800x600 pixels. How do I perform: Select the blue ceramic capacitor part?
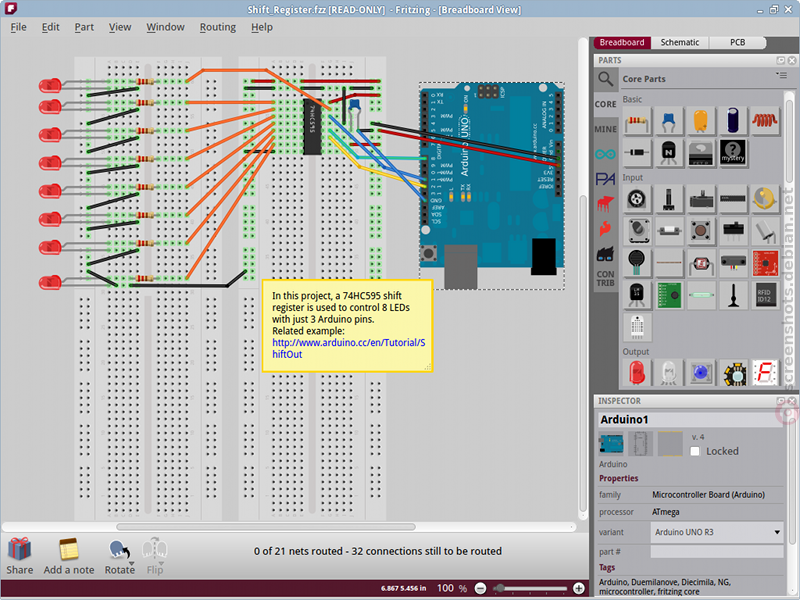(668, 121)
